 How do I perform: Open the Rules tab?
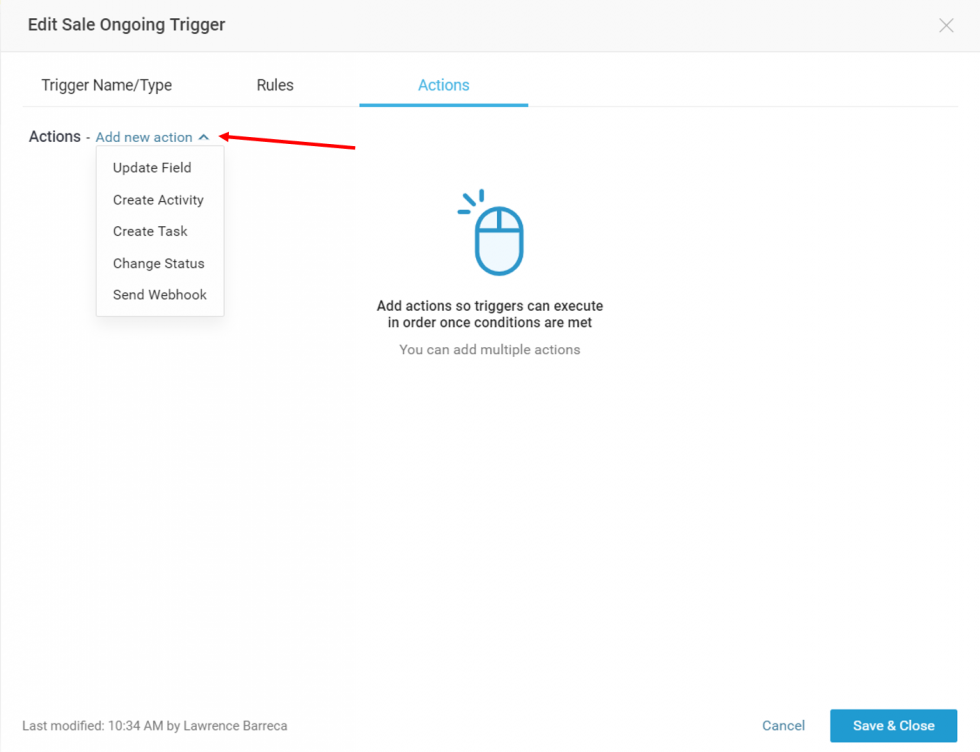tap(274, 85)
